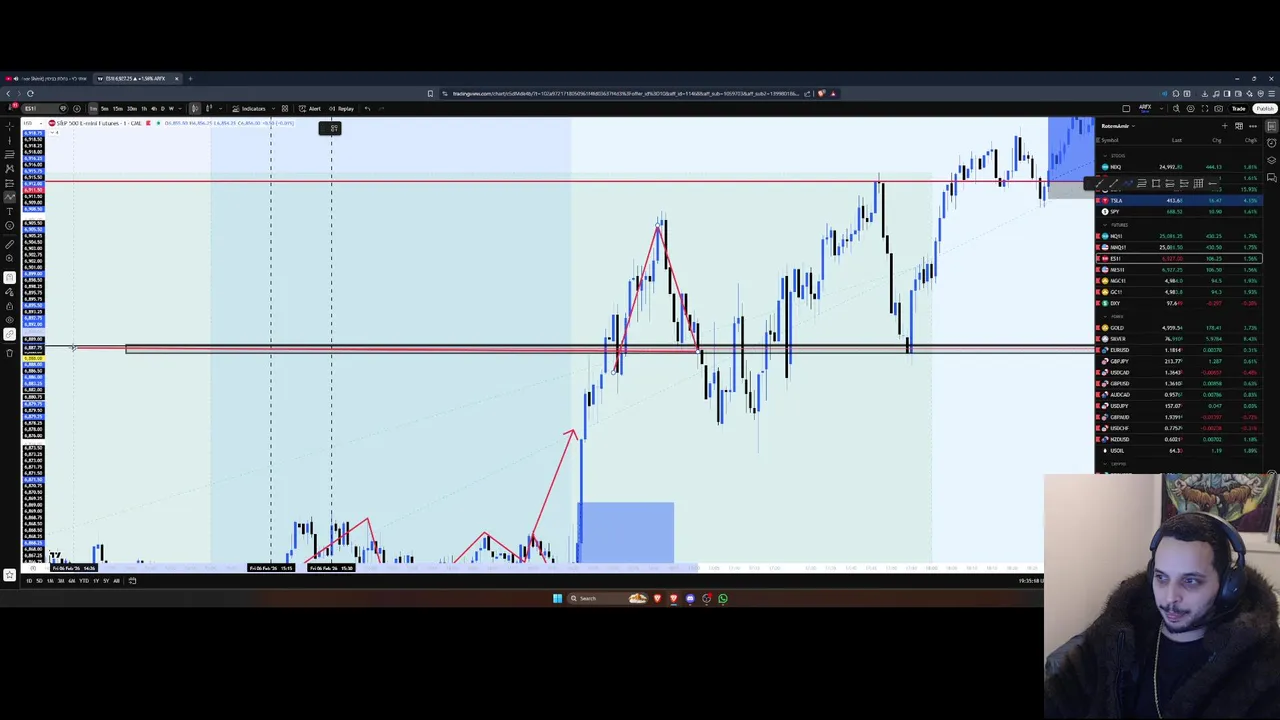This screenshot has height=720, width=1280.
Task: Toggle the flag on GC1! row
Action: click(x=1098, y=292)
